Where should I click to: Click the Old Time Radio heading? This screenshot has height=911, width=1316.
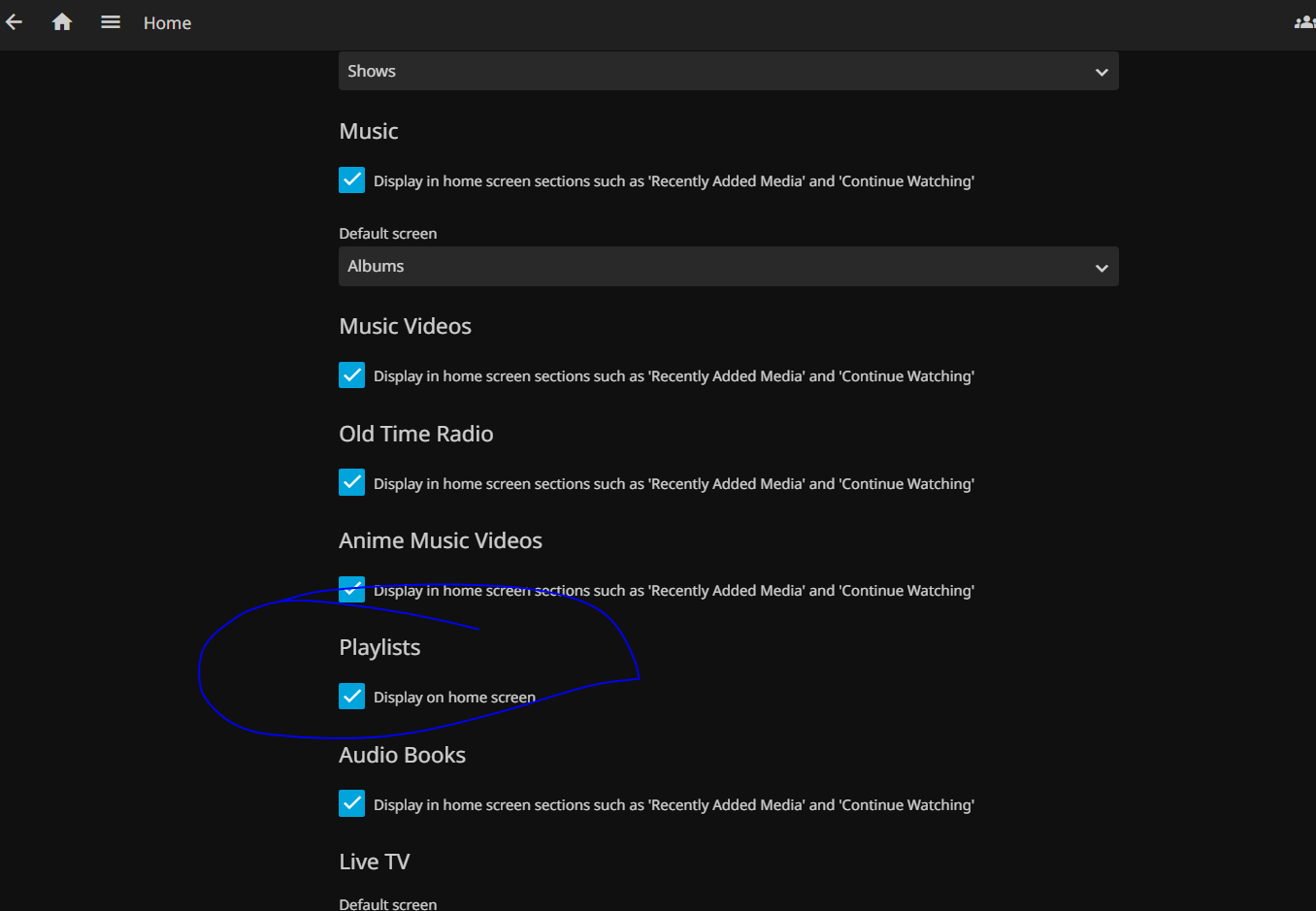(415, 435)
